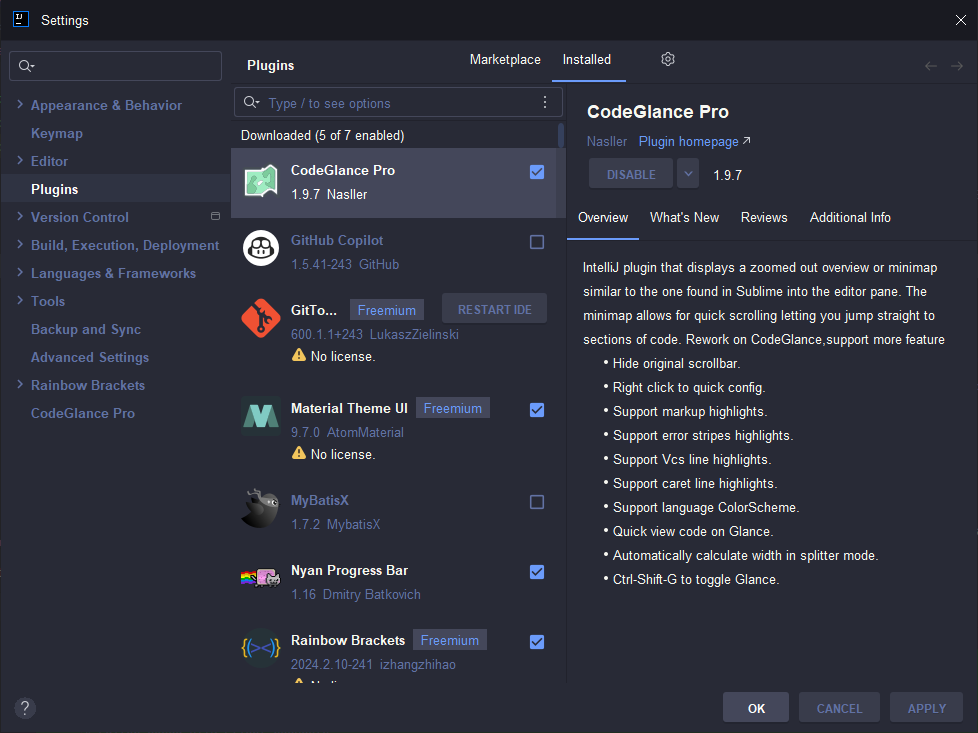Click the IntelliJ logo in the title bar
978x733 pixels.
21,19
